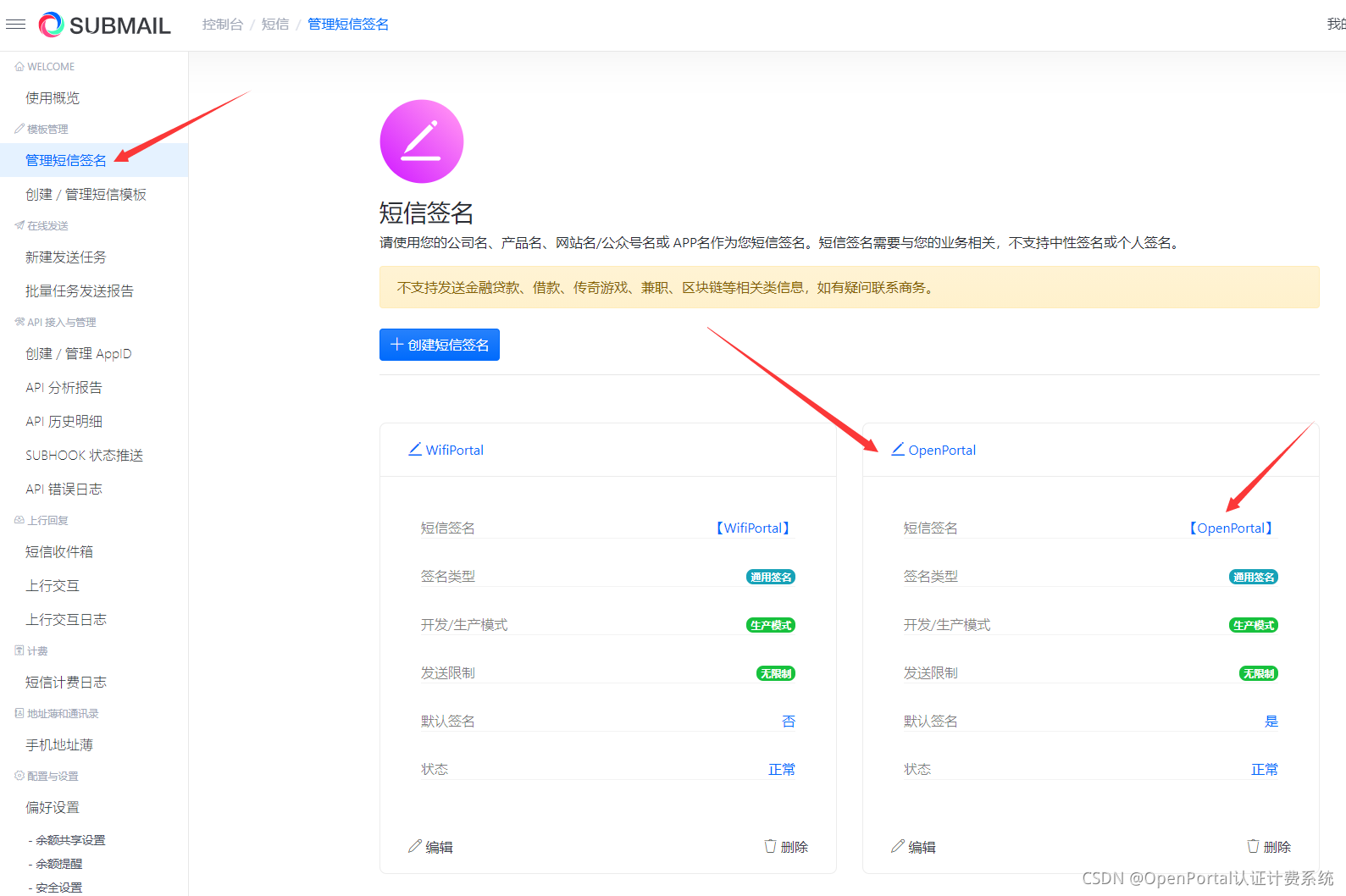Open 余额共享设置 sub-item
This screenshot has width=1346, height=896.
pos(70,840)
